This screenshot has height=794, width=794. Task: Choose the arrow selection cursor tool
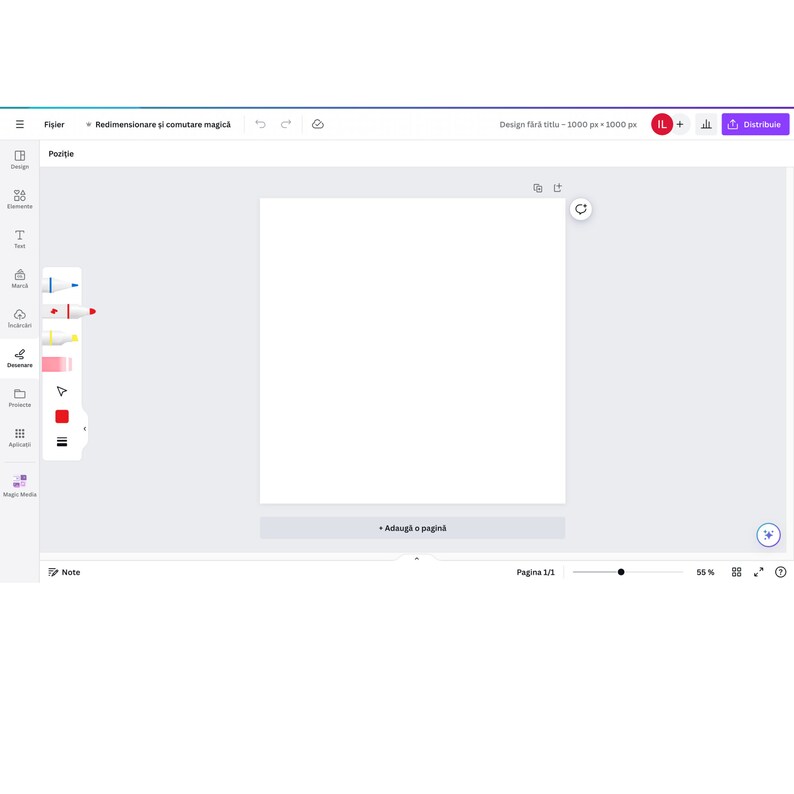click(x=62, y=391)
